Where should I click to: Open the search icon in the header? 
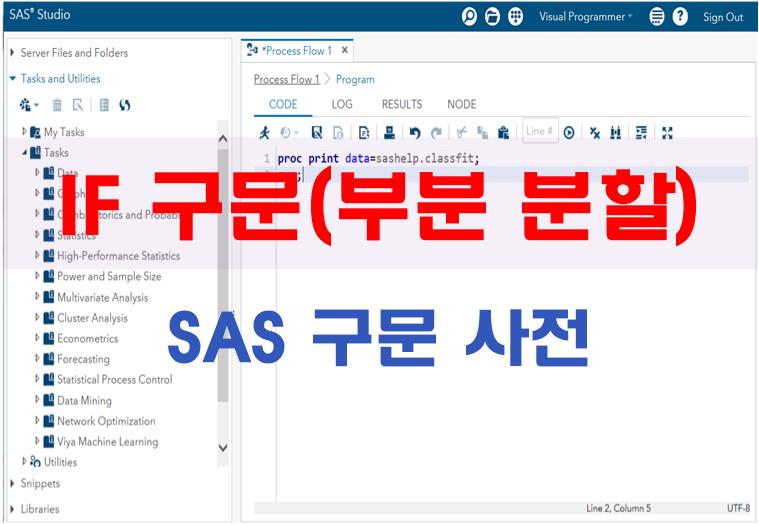coord(469,17)
